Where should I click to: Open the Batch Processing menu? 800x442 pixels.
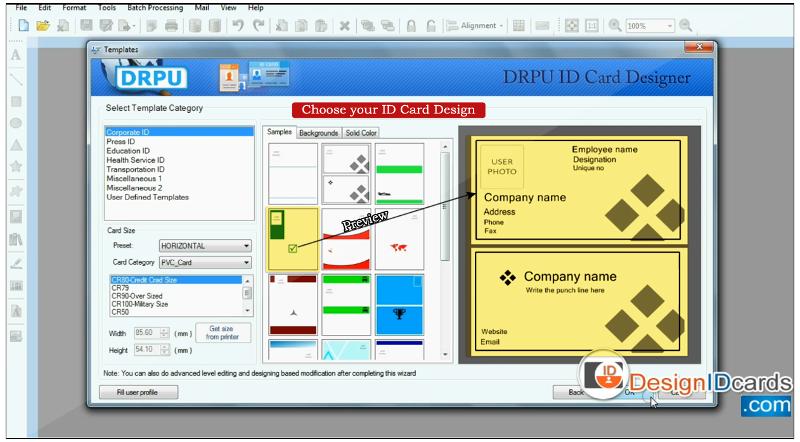[x=155, y=8]
